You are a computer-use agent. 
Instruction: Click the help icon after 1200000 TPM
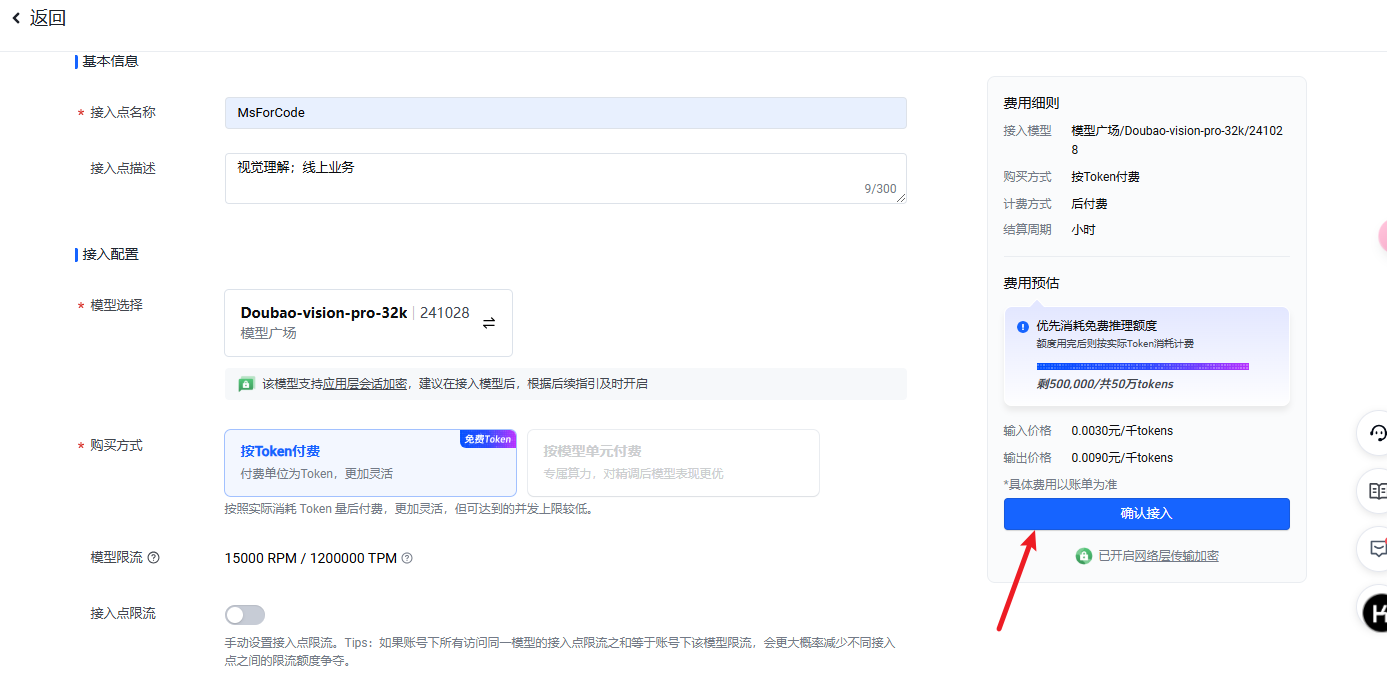pos(407,558)
